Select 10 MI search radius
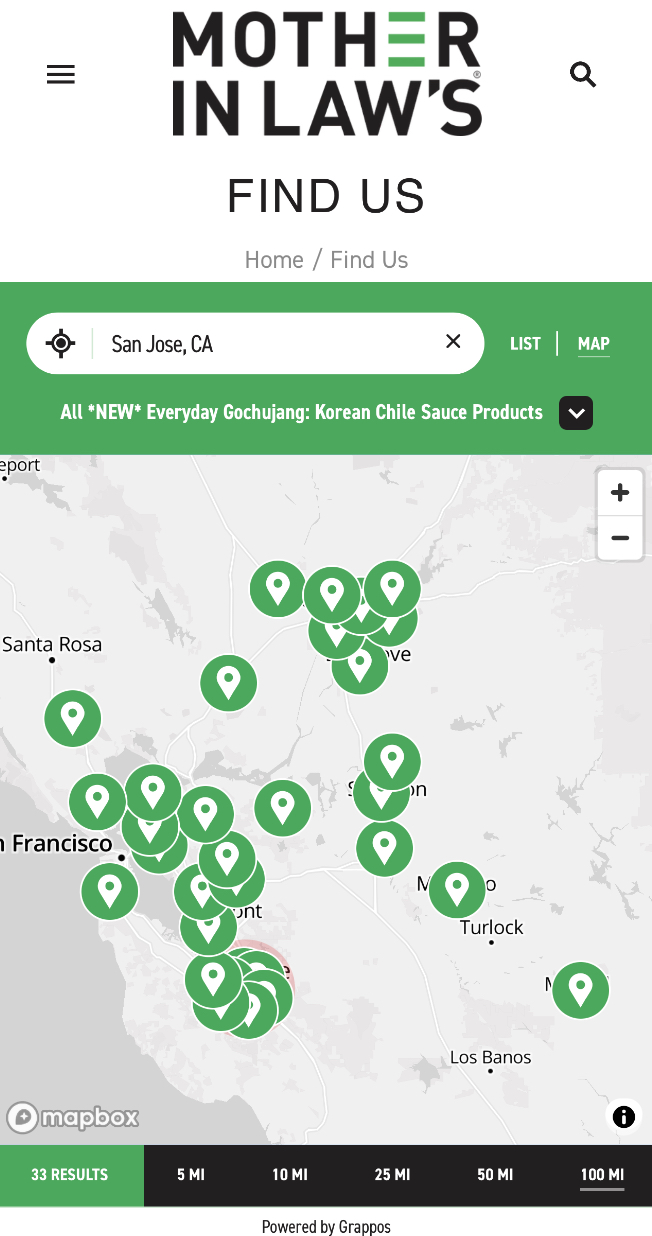This screenshot has width=652, height=1236. click(290, 1175)
